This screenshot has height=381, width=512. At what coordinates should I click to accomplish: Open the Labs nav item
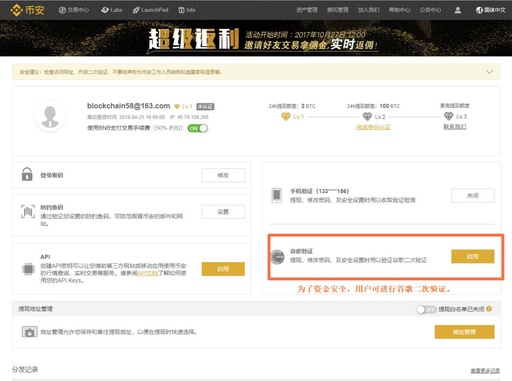point(112,10)
